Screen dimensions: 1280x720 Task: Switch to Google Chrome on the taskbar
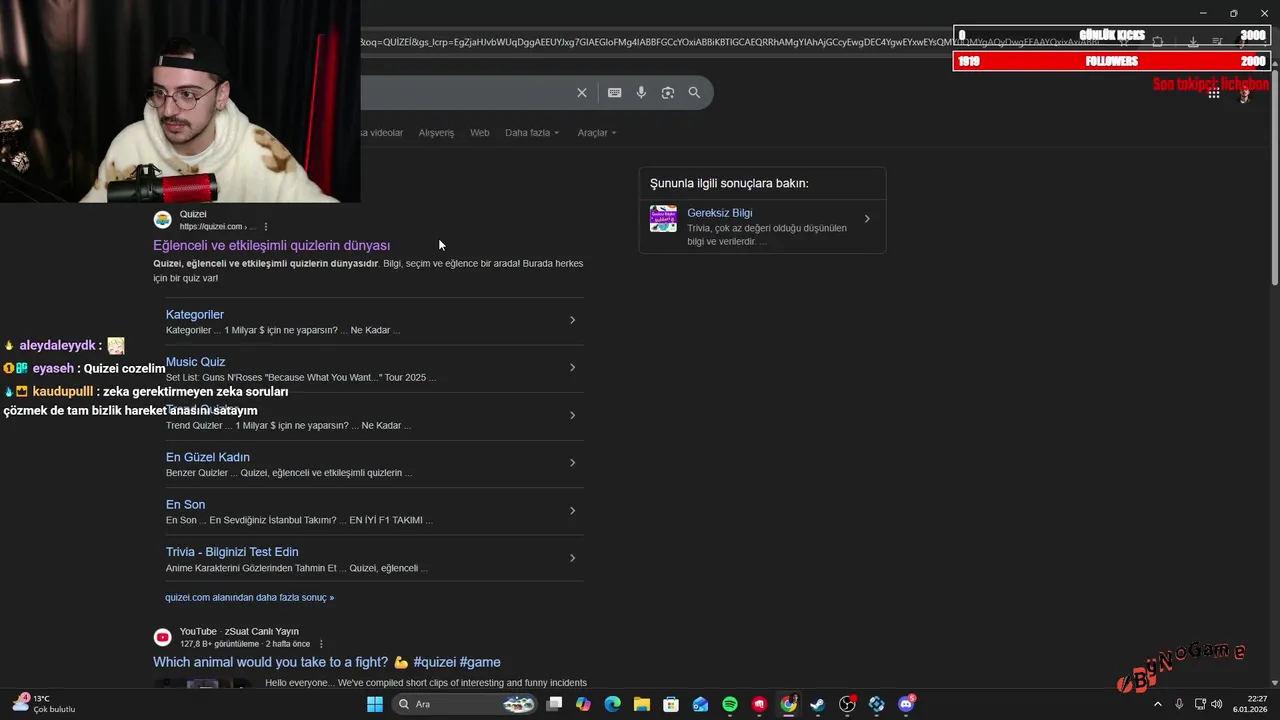pos(789,704)
